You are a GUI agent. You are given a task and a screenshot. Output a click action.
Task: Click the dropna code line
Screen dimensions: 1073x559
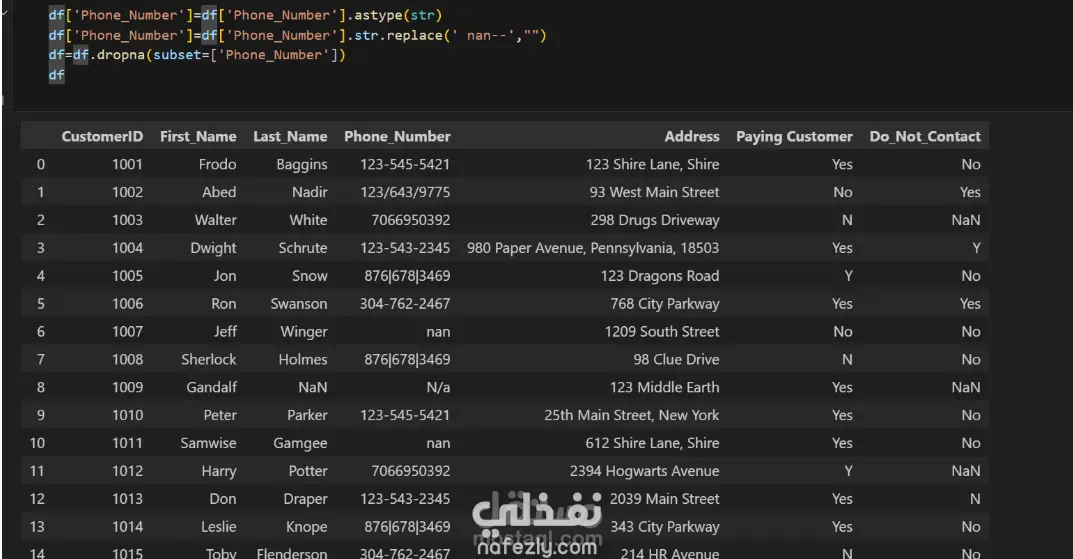tap(197, 55)
